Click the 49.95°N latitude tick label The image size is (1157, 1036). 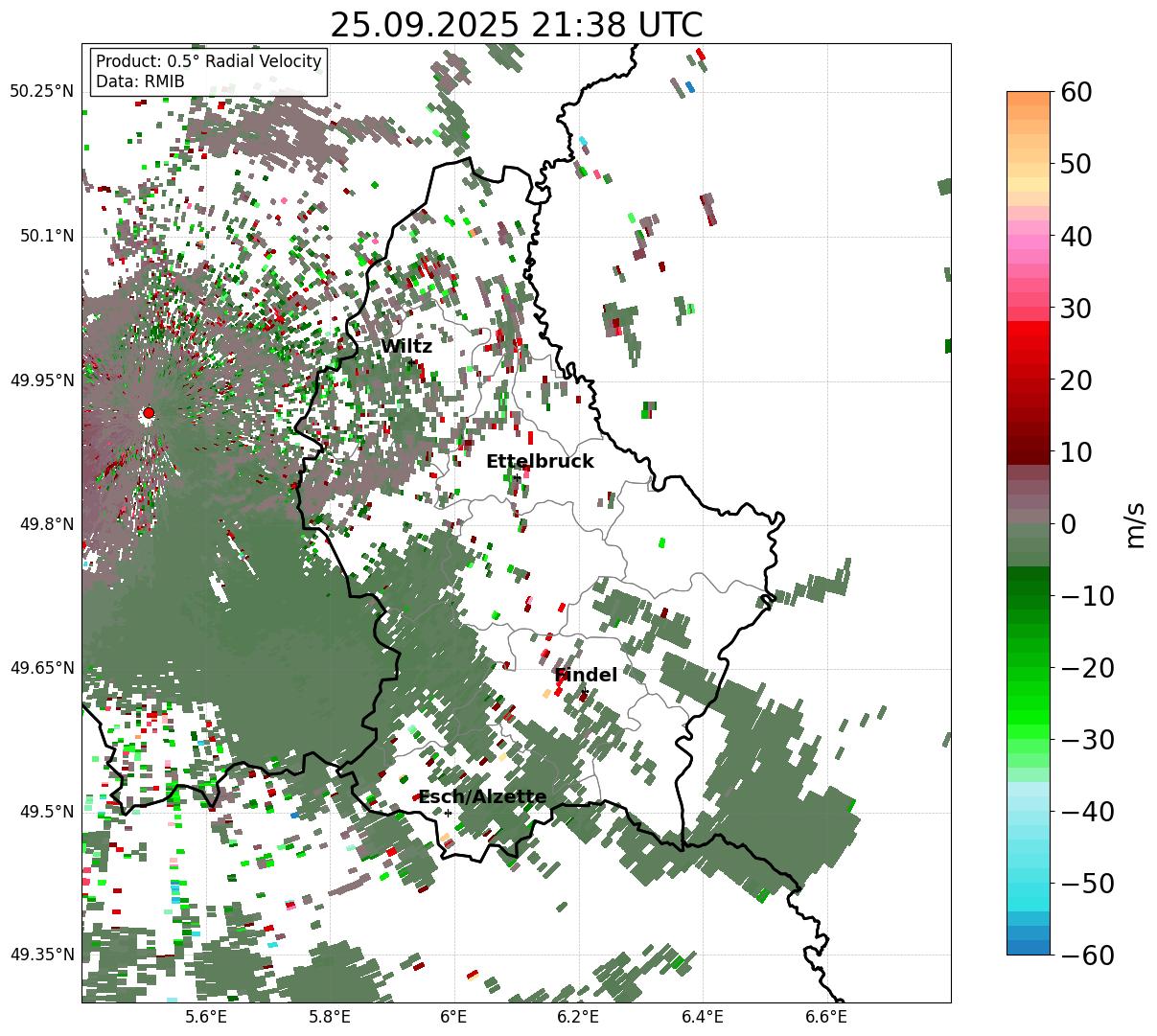(x=42, y=380)
